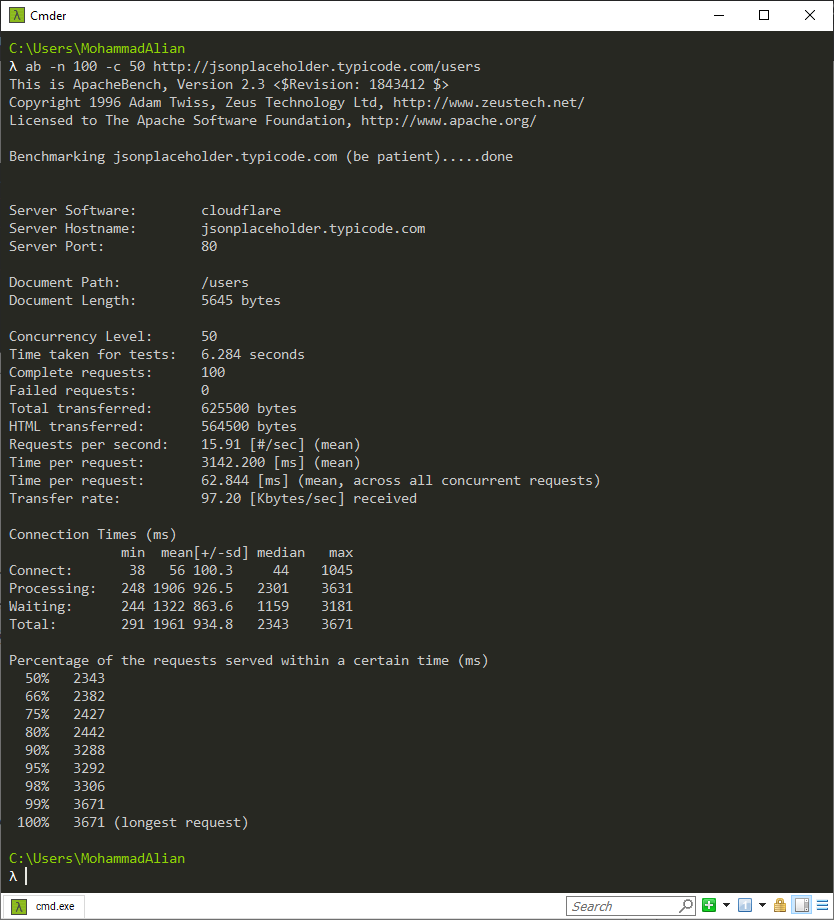Click at the final lambda prompt cursor
834x920 pixels.
(26, 877)
